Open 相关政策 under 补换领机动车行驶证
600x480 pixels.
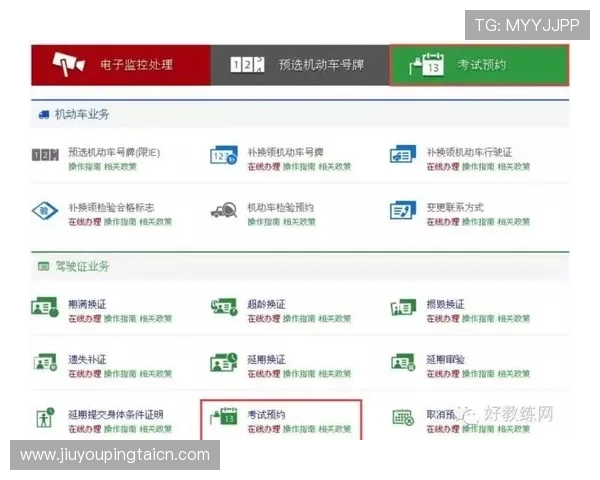click(514, 167)
